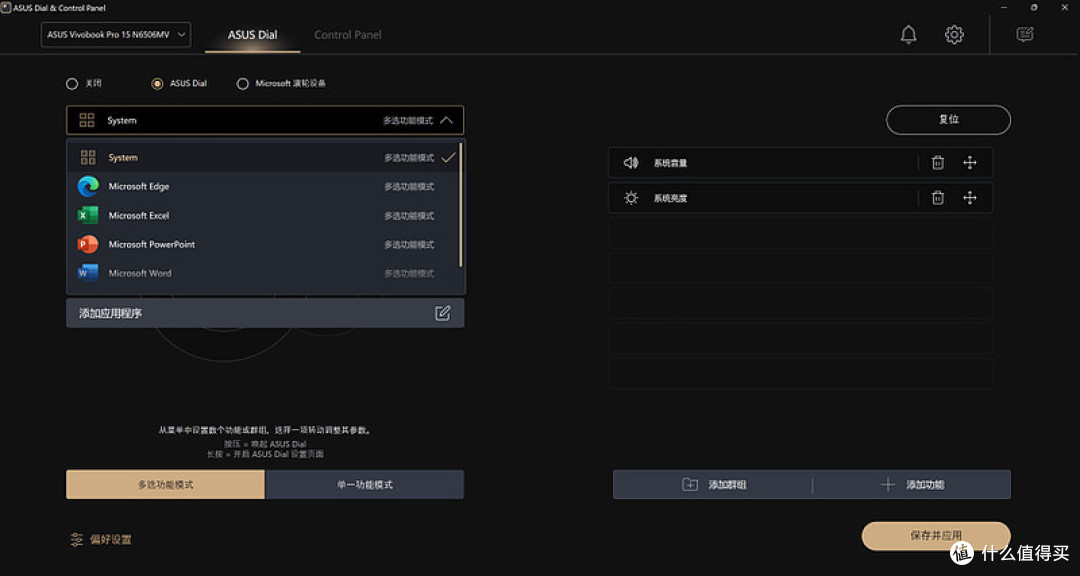The width and height of the screenshot is (1080, 576).
Task: Choose Microsoft Edge from the application list
Action: tap(263, 187)
